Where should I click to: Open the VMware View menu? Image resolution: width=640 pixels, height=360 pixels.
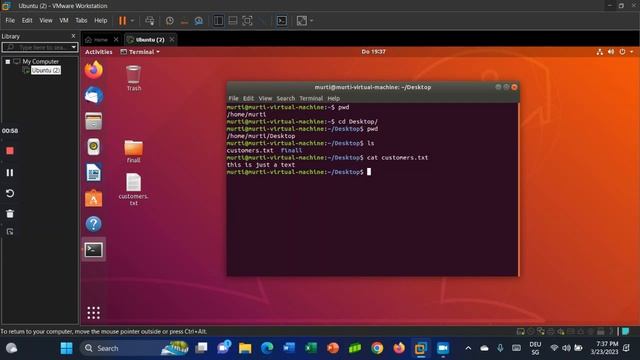pos(46,20)
